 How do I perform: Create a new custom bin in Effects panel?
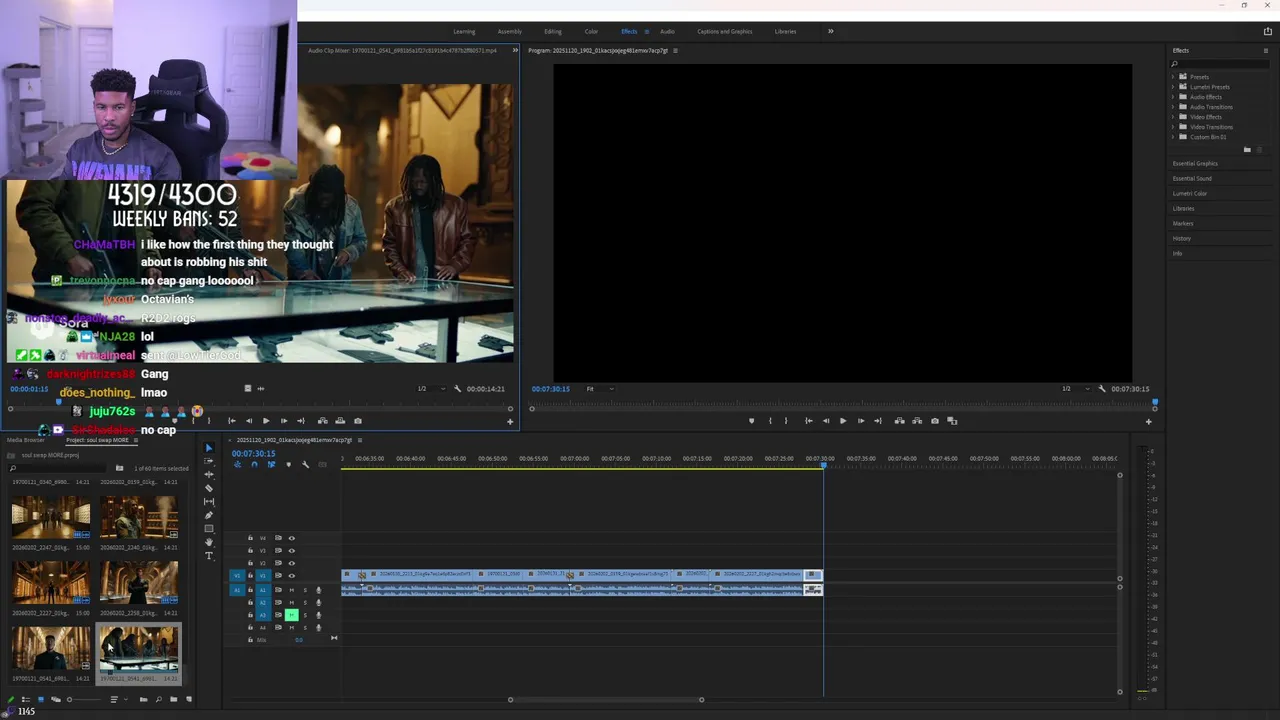point(1247,150)
